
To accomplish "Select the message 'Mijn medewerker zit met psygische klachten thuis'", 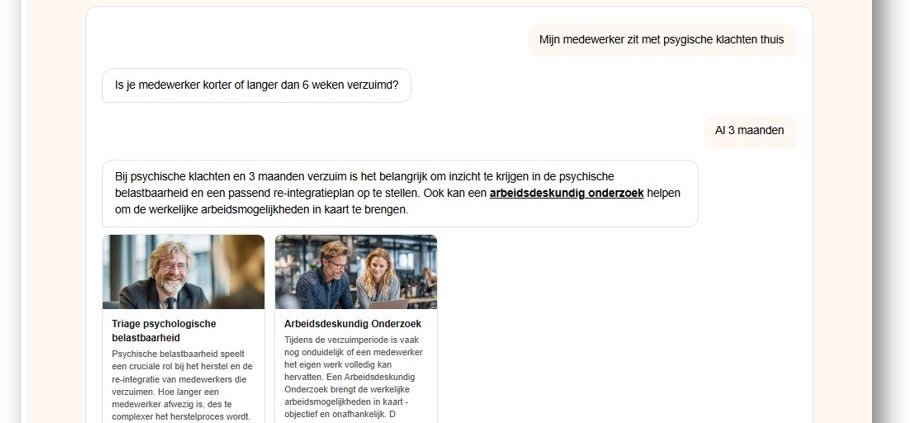I will tap(662, 40).
